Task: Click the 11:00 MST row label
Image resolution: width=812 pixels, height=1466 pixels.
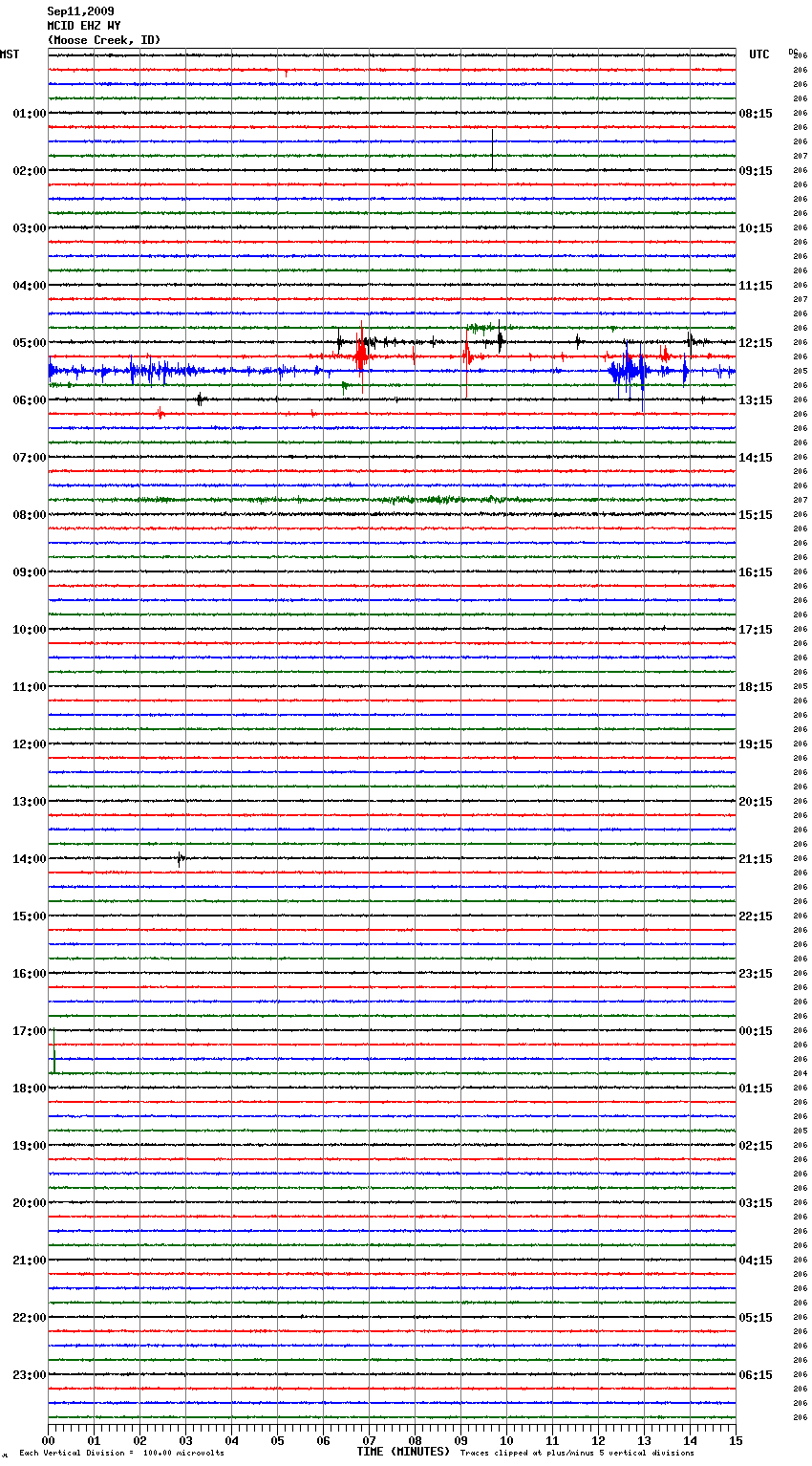Action: pos(30,687)
